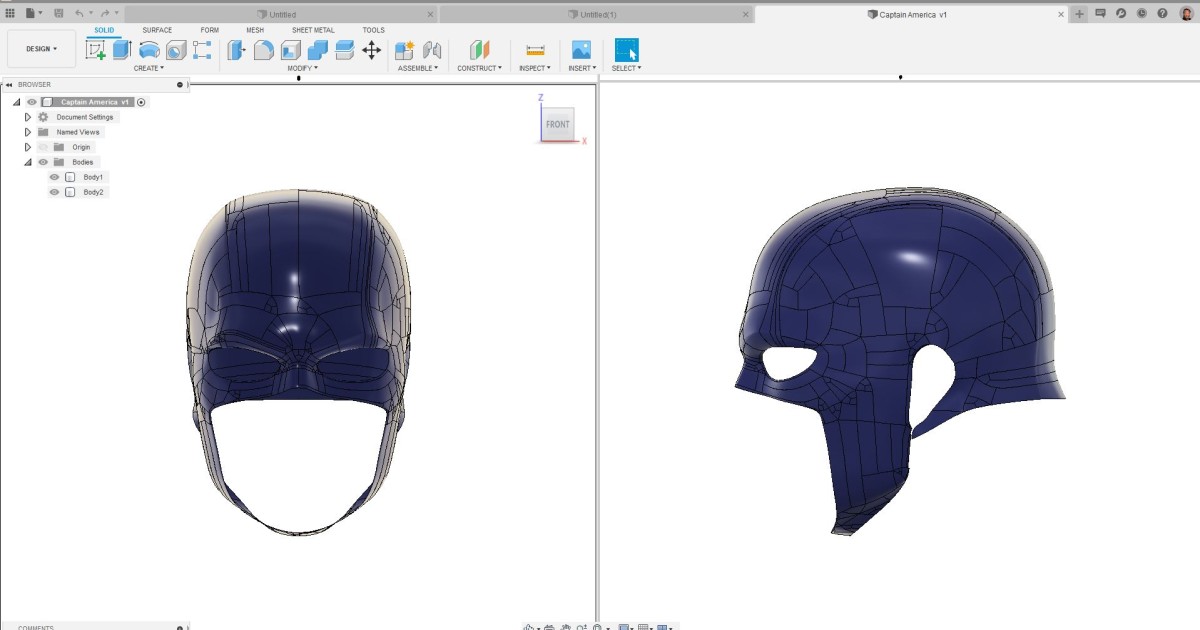Open the CREATE dropdown menu

click(148, 68)
